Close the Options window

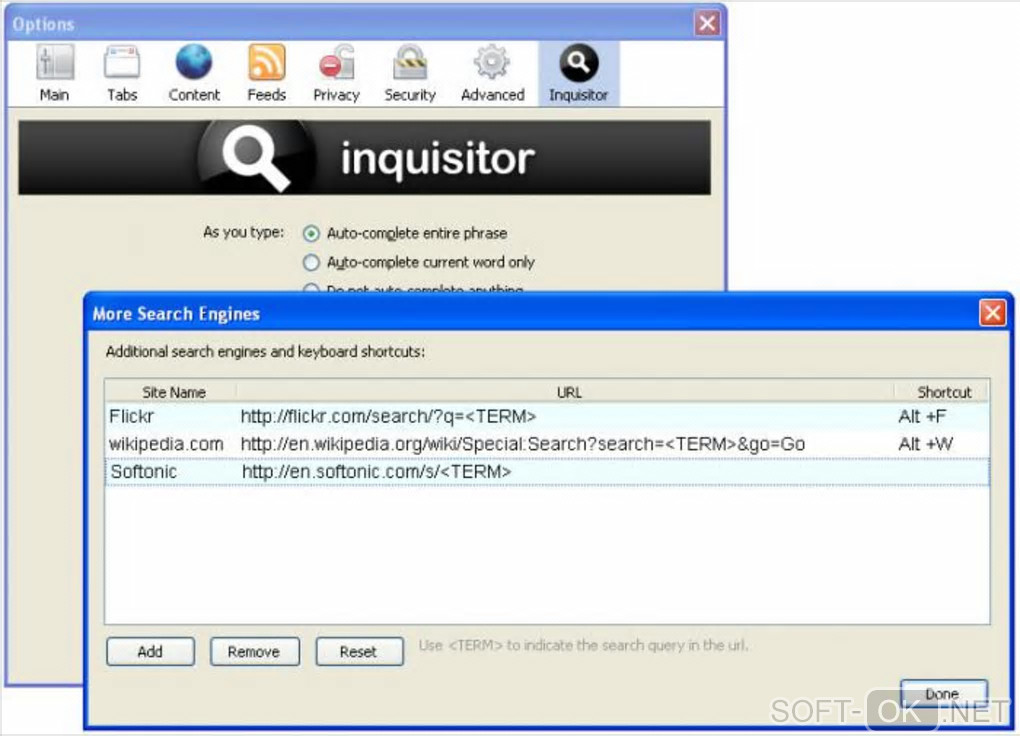(x=707, y=23)
